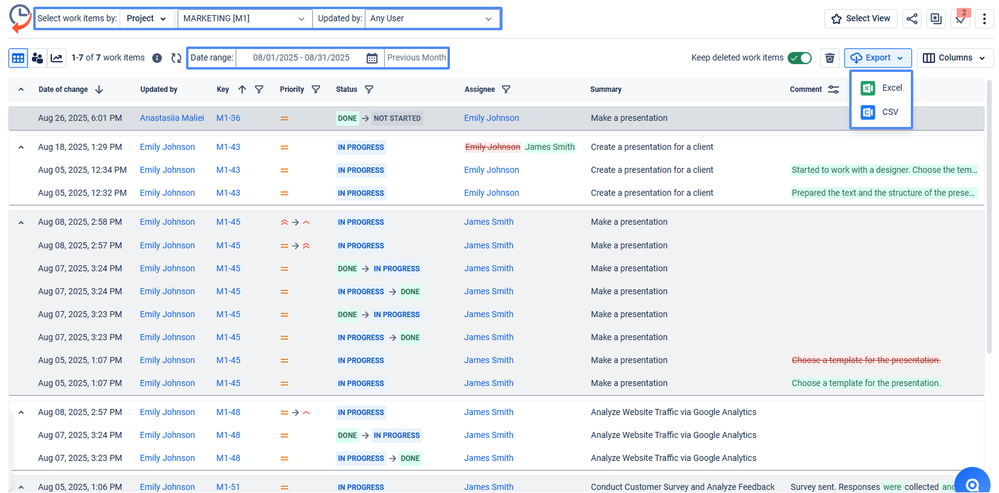Image resolution: width=999 pixels, height=493 pixels.
Task: Open the comment column settings icon
Action: tap(833, 90)
